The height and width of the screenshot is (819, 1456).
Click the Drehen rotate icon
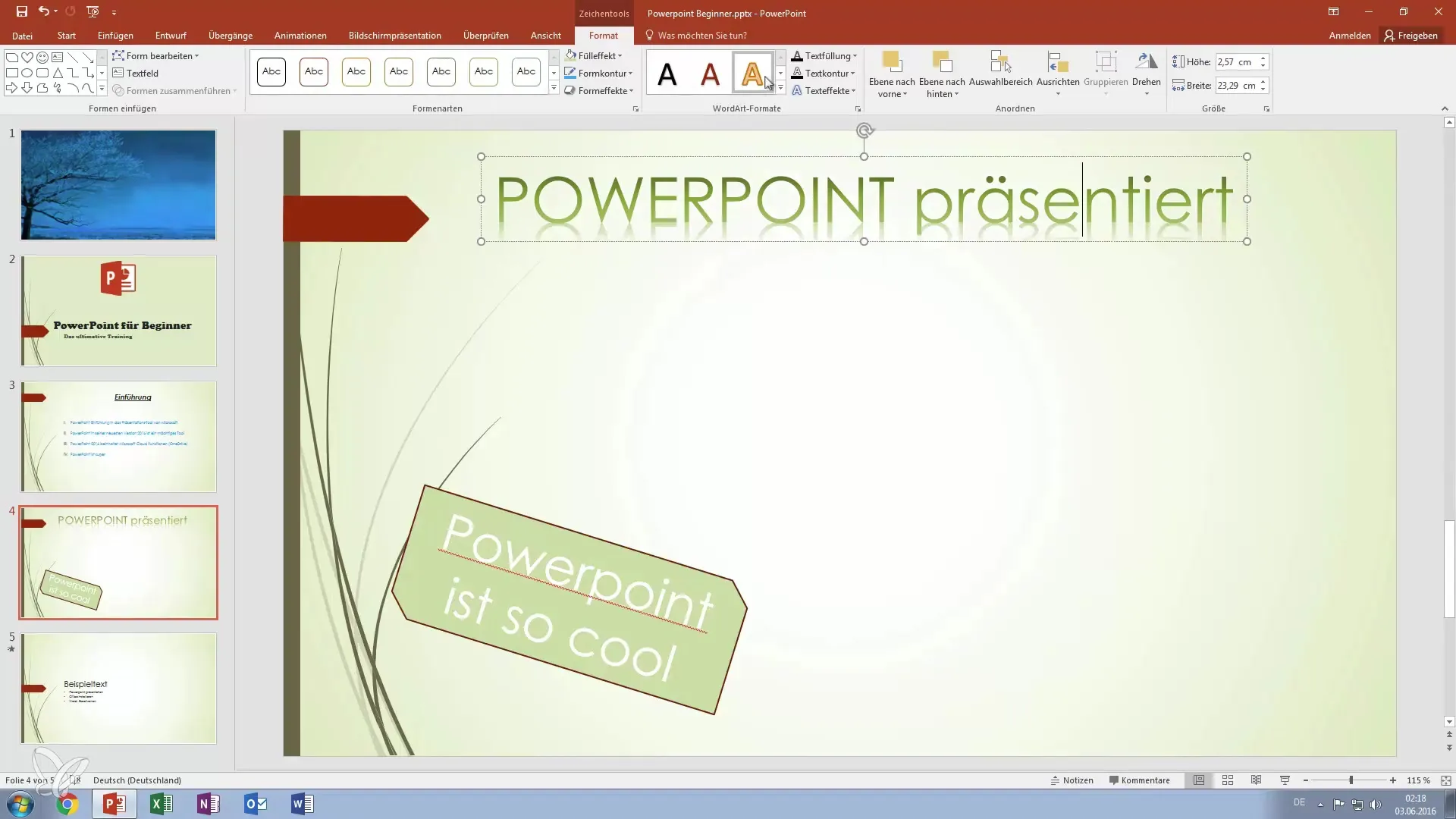click(1146, 62)
